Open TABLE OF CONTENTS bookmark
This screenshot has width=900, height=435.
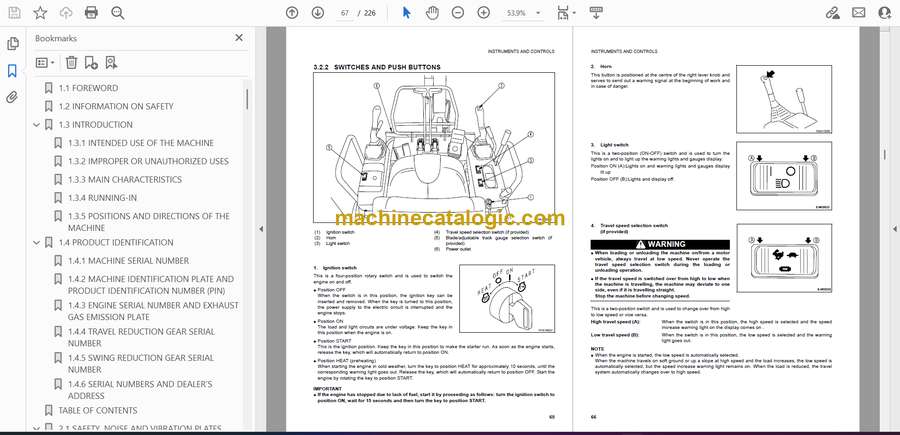(98, 410)
